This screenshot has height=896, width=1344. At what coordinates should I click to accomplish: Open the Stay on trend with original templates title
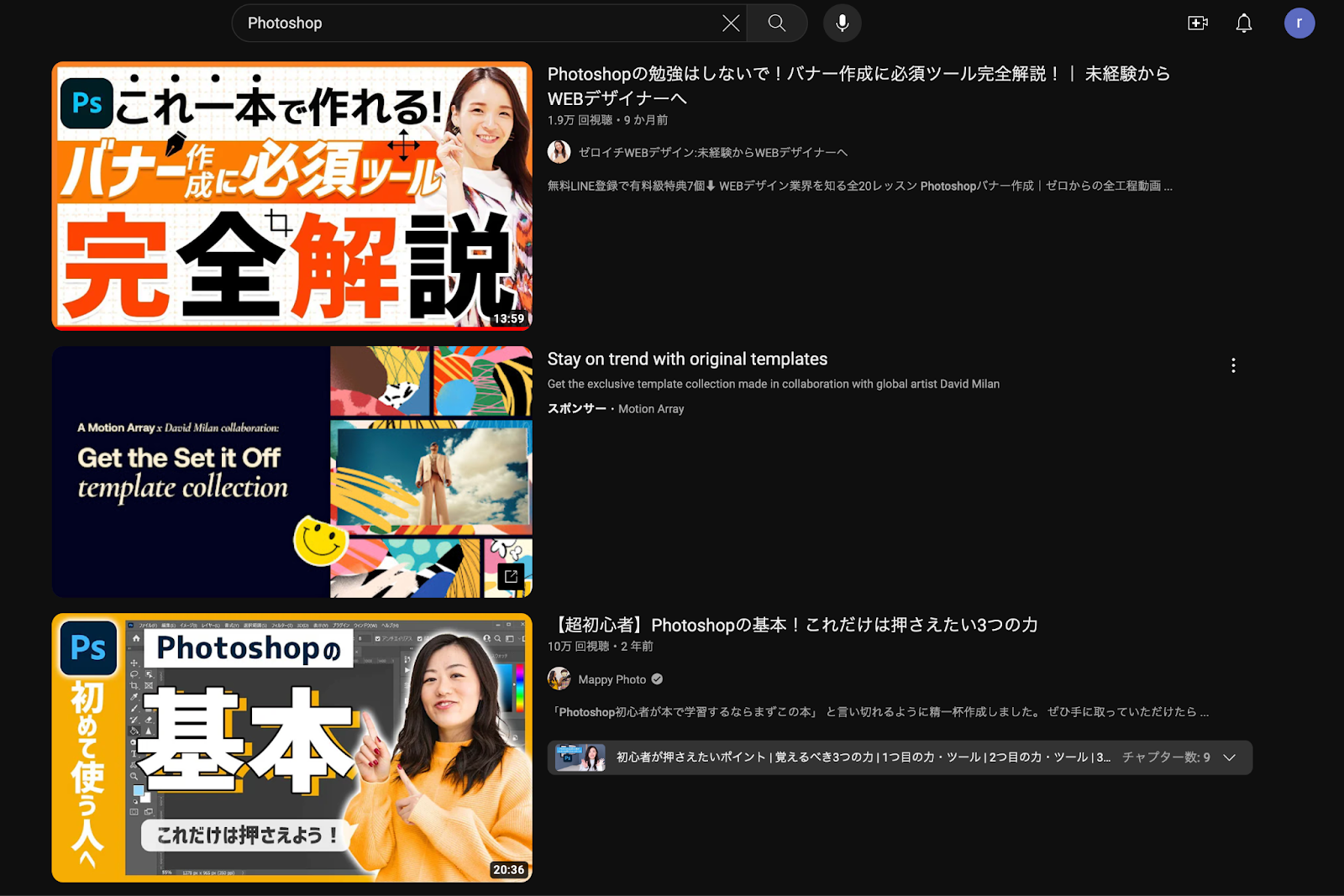(687, 359)
